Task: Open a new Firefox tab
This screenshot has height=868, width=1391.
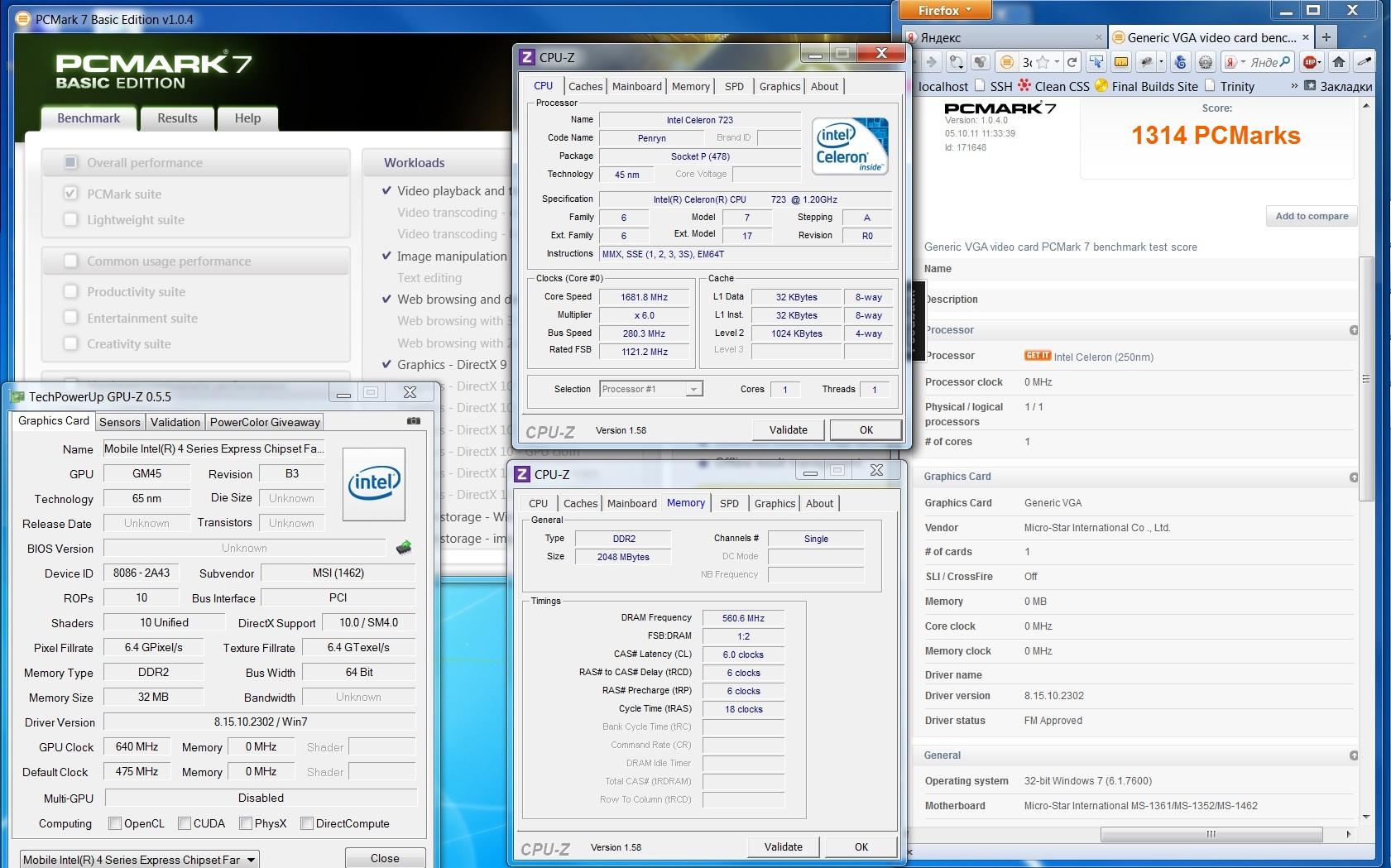Action: click(1326, 37)
